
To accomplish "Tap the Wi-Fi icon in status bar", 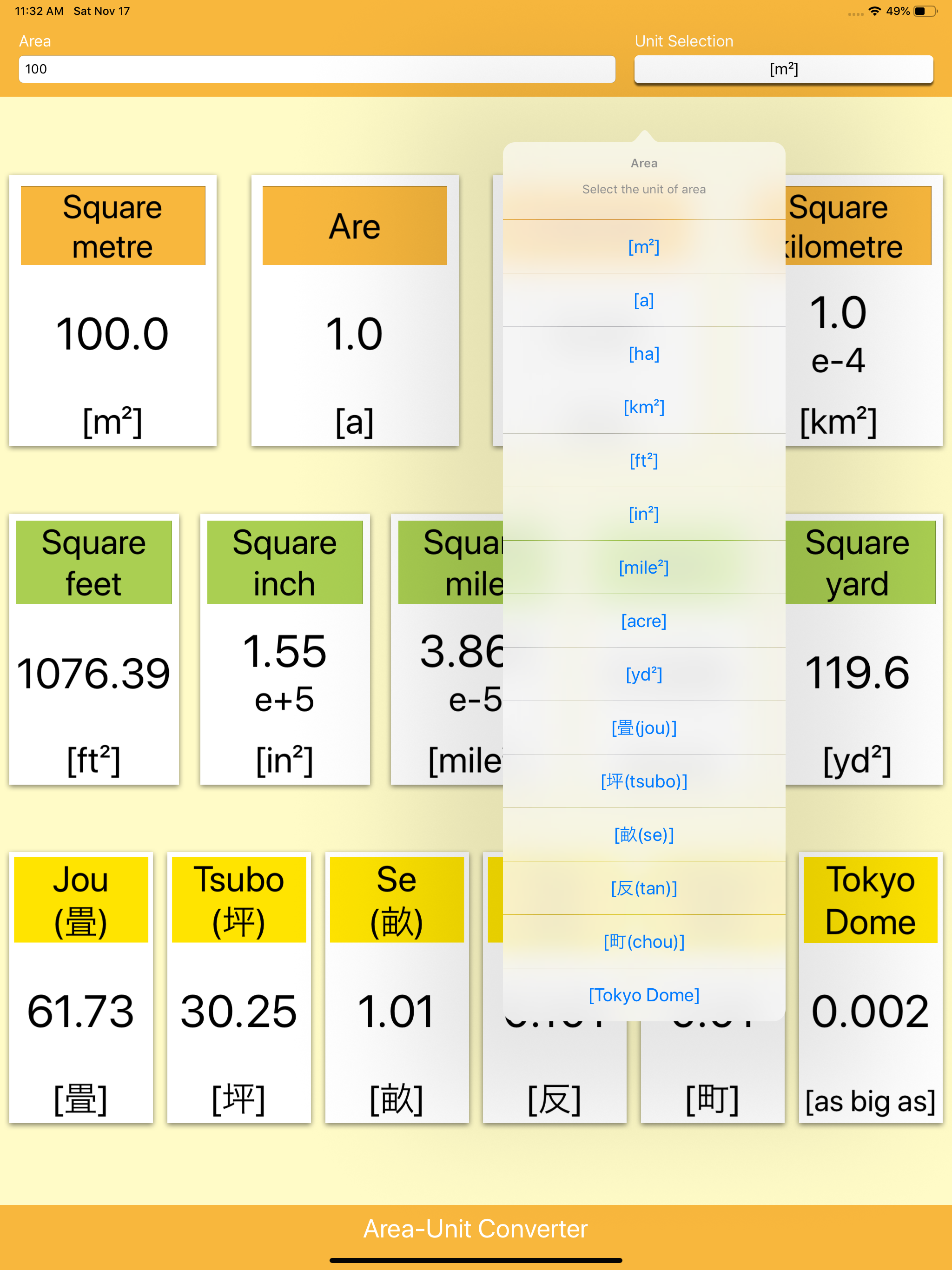I will point(874,11).
